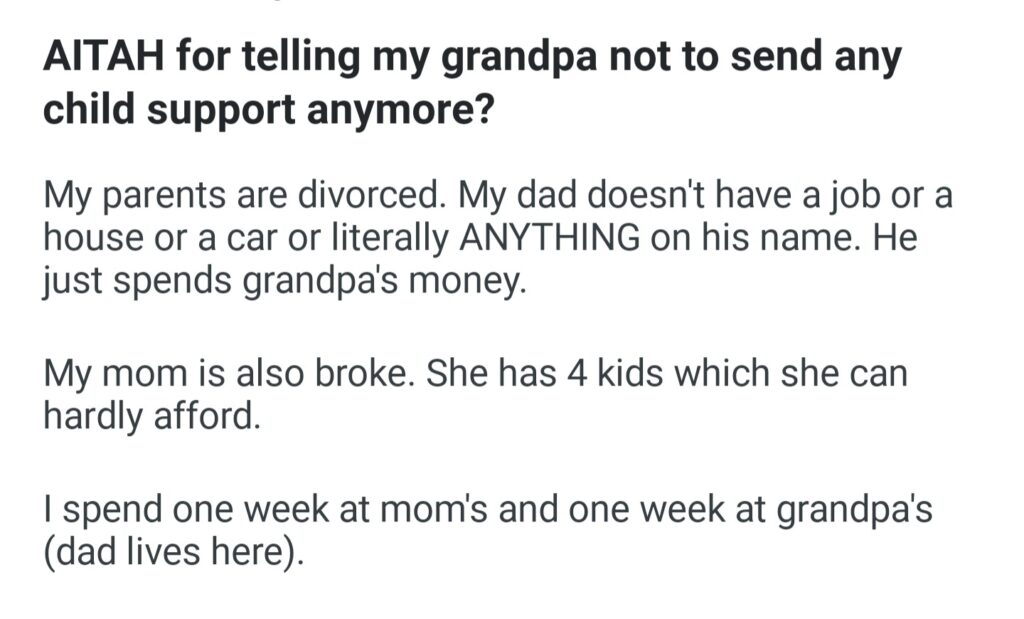The width and height of the screenshot is (1024, 619).
Task: Click the text "just spends grandpa's money."
Action: (x=284, y=285)
